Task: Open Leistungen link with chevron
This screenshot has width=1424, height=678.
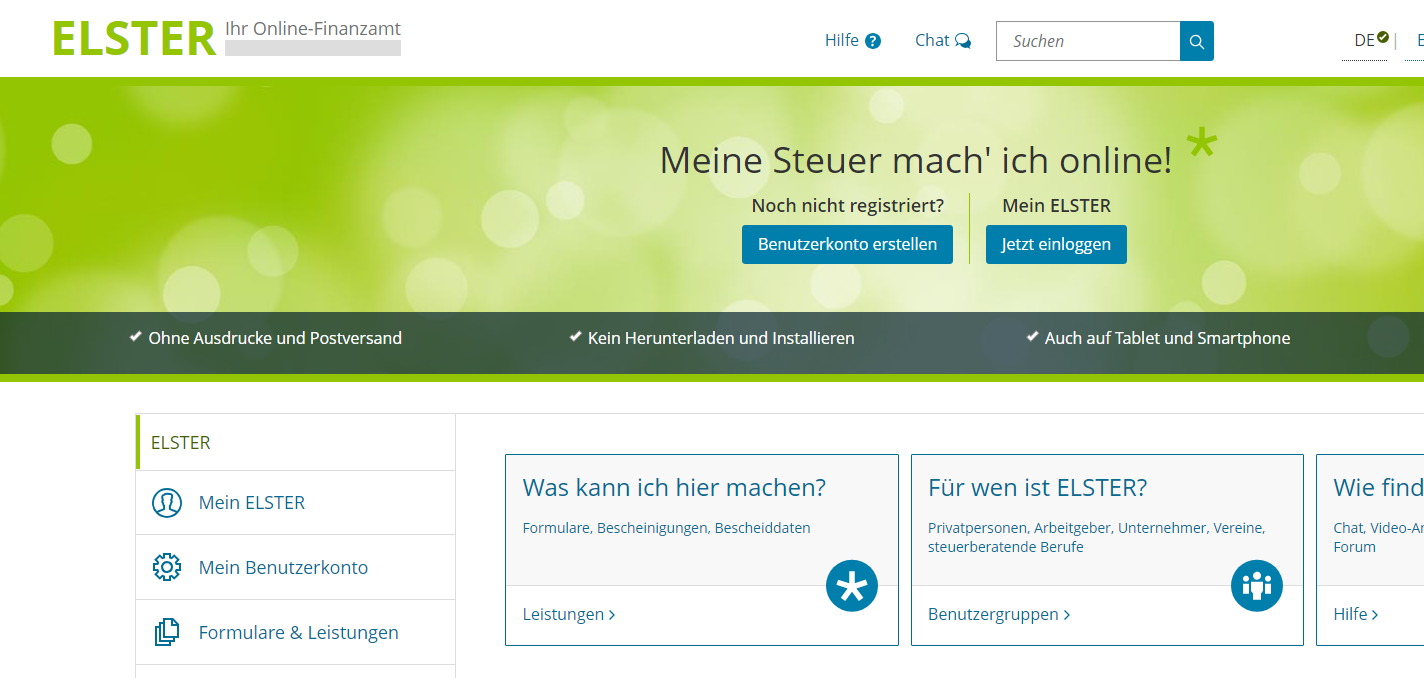Action: click(x=568, y=614)
